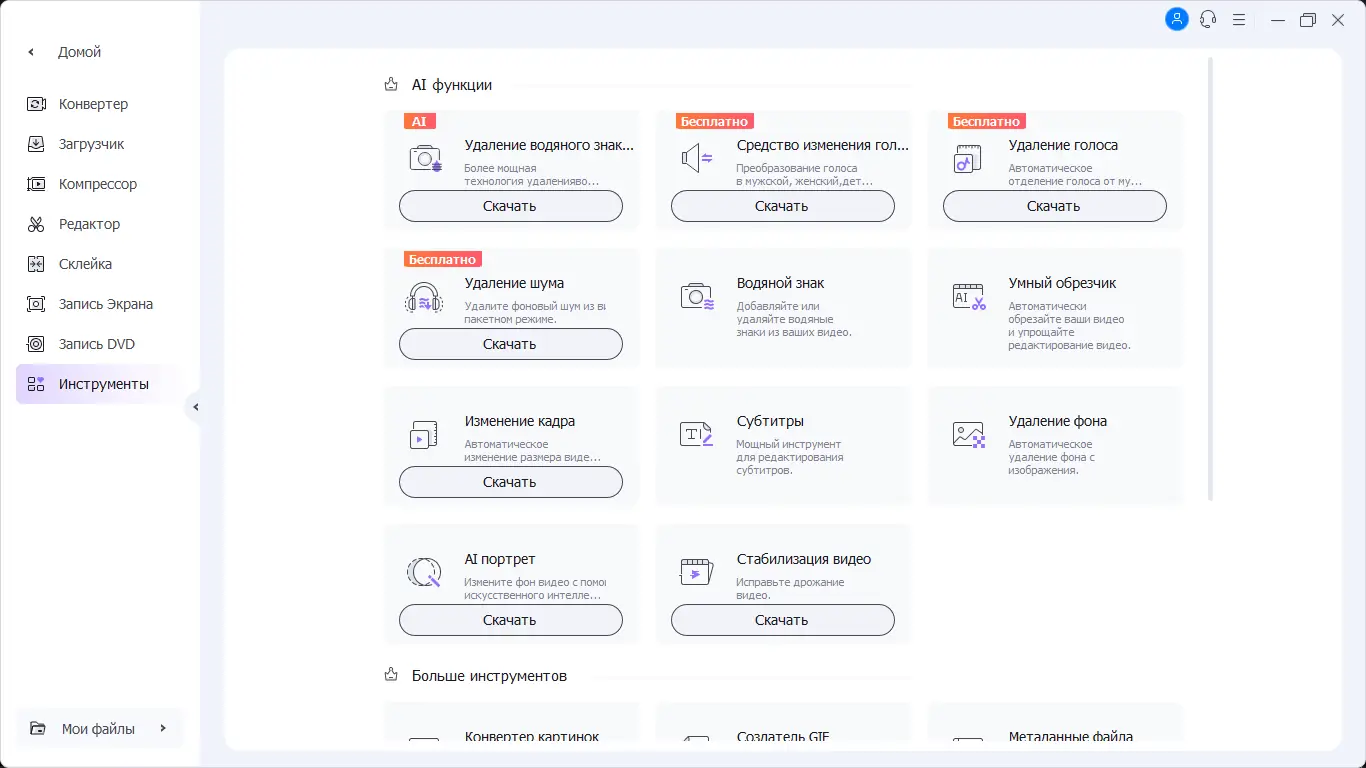
Task: Select the Background Remover (Удаление фона) icon
Action: (x=968, y=434)
